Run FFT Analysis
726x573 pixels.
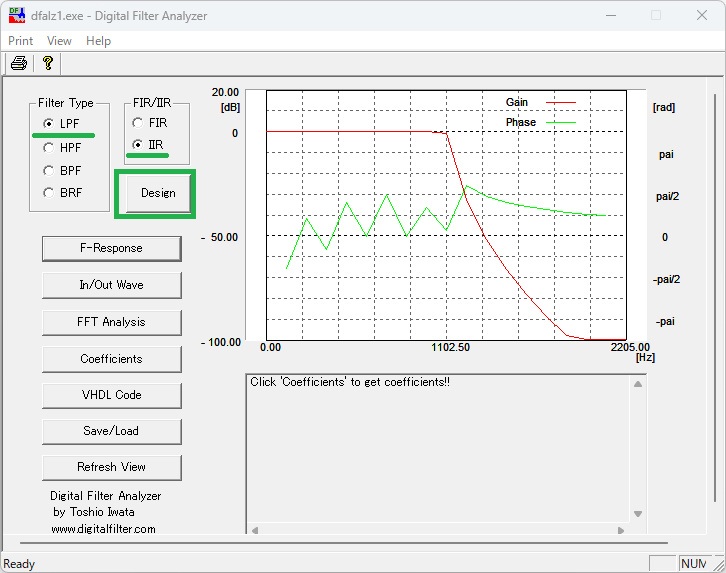coord(111,322)
